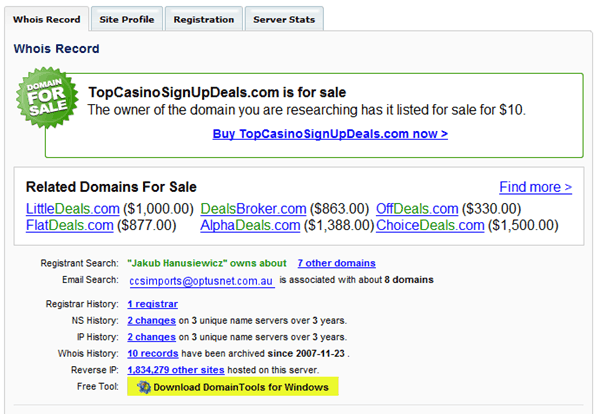
Task: View the 7 other domains link
Action: click(x=336, y=263)
